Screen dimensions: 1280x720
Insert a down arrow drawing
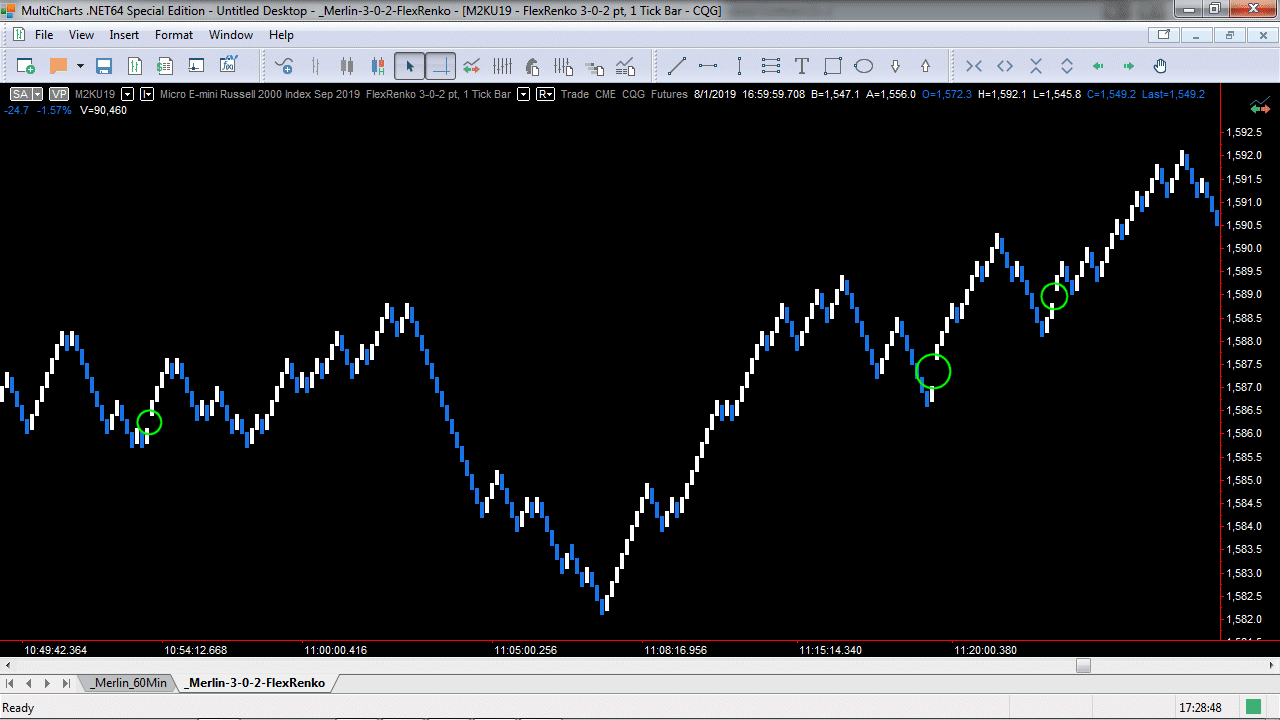895,66
